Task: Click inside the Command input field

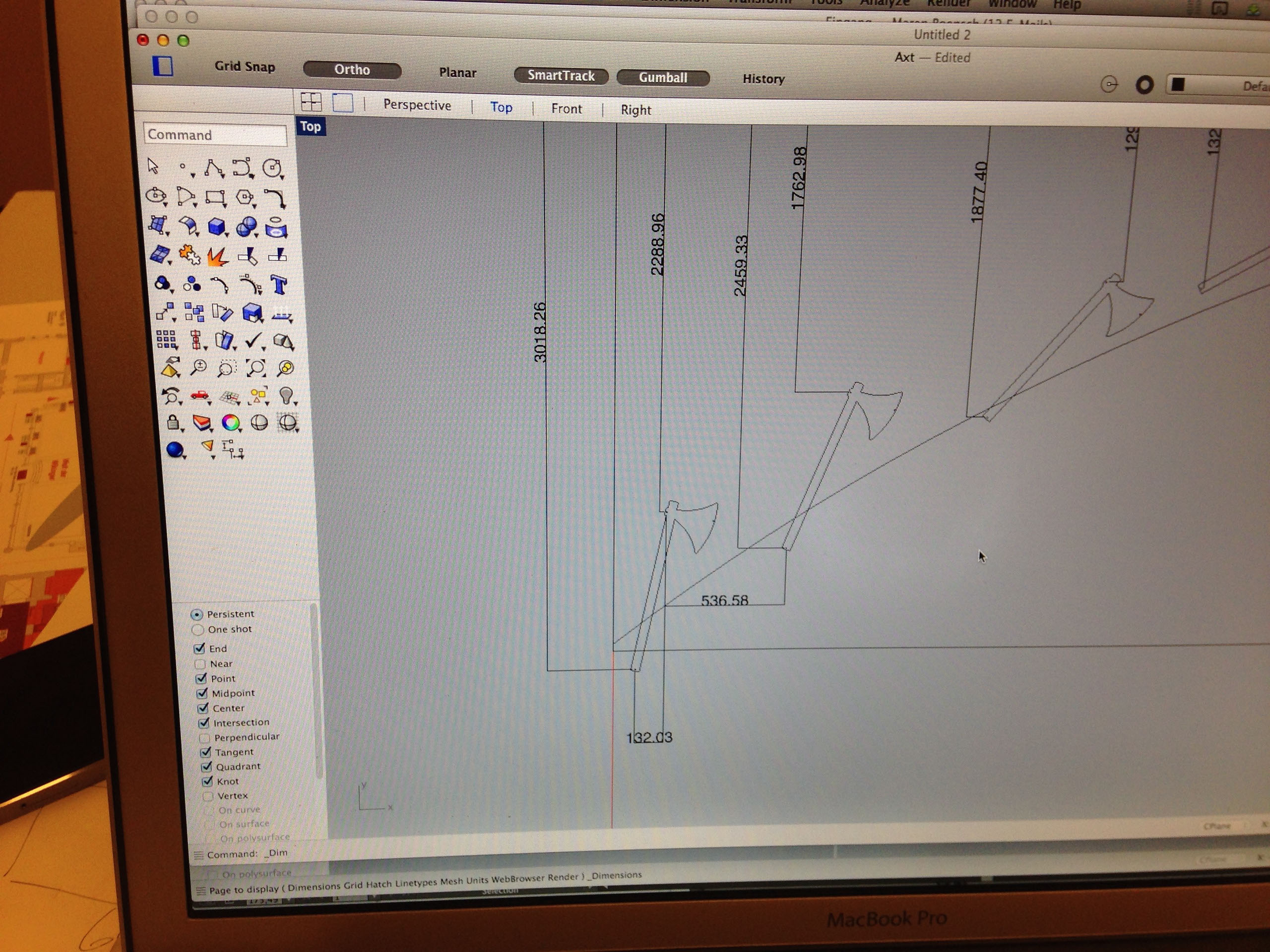Action: click(x=215, y=135)
